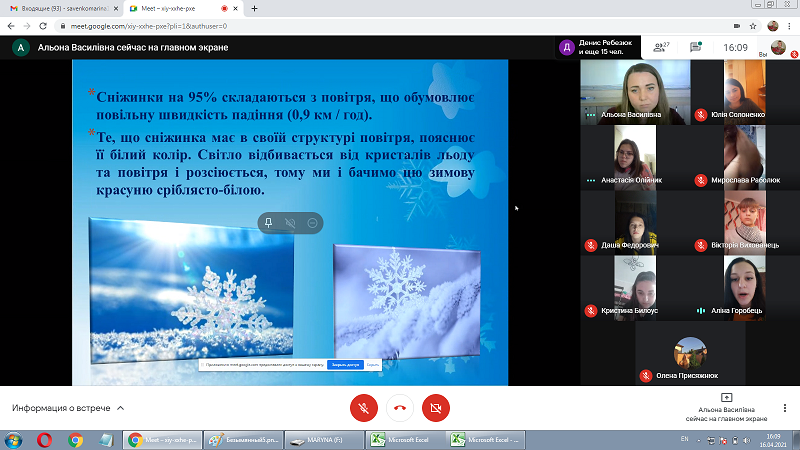Open the second Microsoft Excel taskbar button
This screenshot has width=800, height=450.
pos(486,440)
